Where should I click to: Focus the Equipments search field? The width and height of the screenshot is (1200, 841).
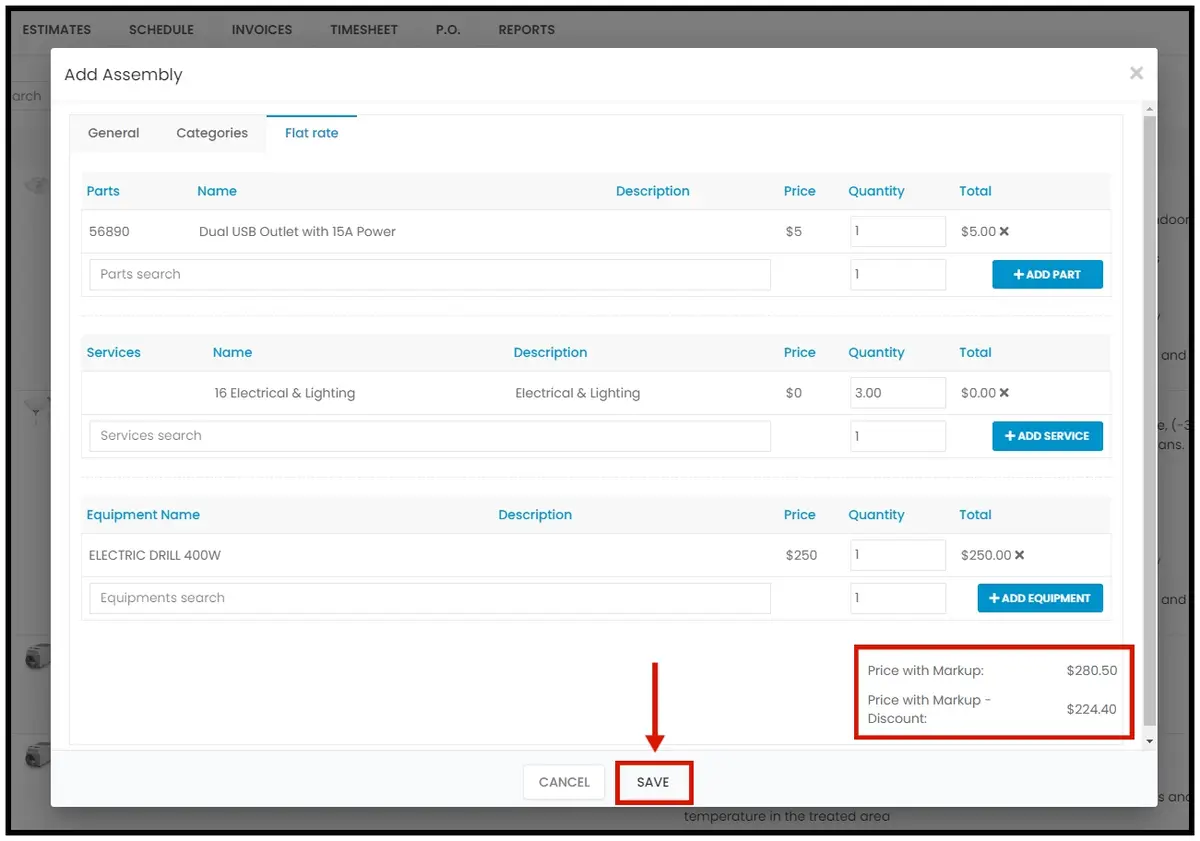[430, 598]
